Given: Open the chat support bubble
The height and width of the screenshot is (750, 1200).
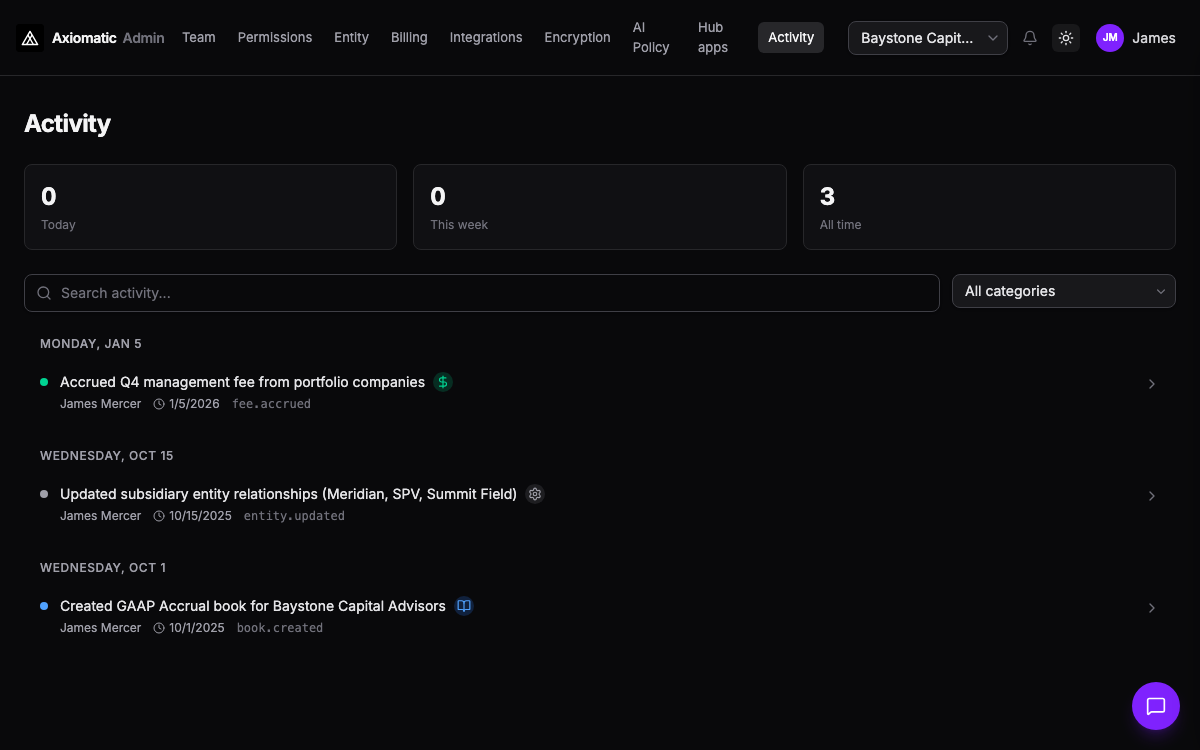Looking at the screenshot, I should point(1155,706).
